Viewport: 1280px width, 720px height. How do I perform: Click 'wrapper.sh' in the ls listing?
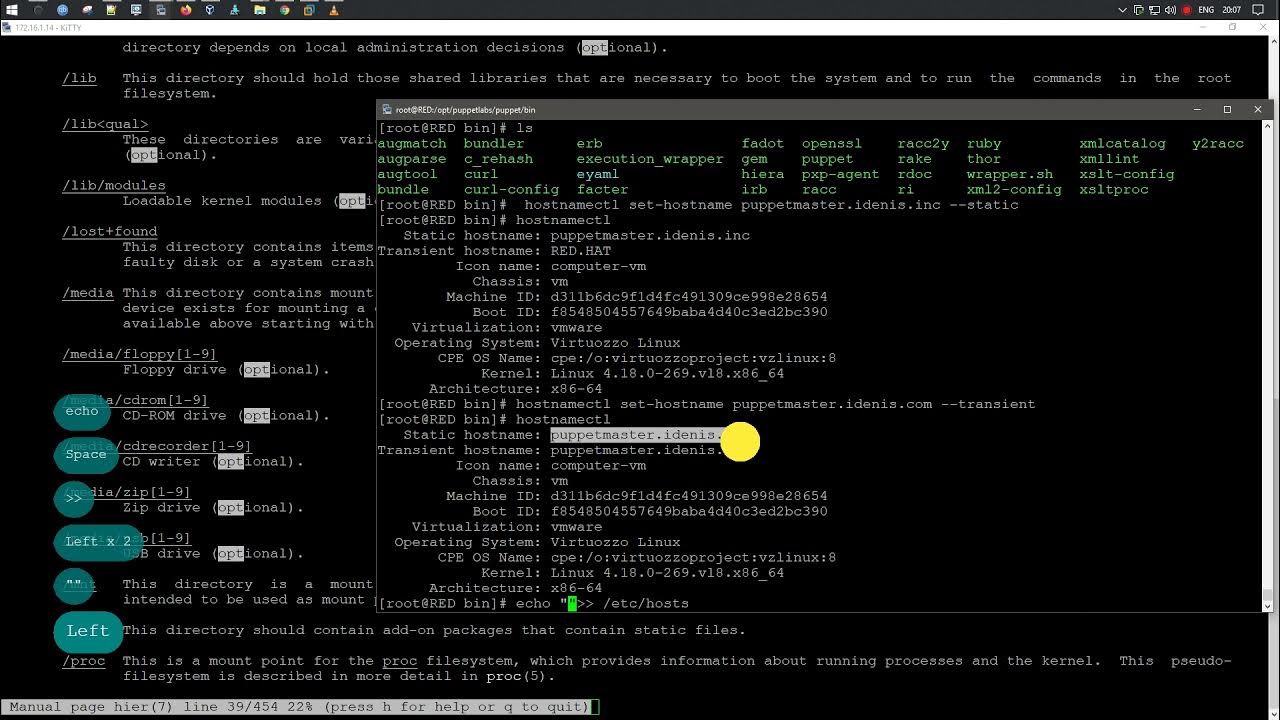click(x=1010, y=174)
